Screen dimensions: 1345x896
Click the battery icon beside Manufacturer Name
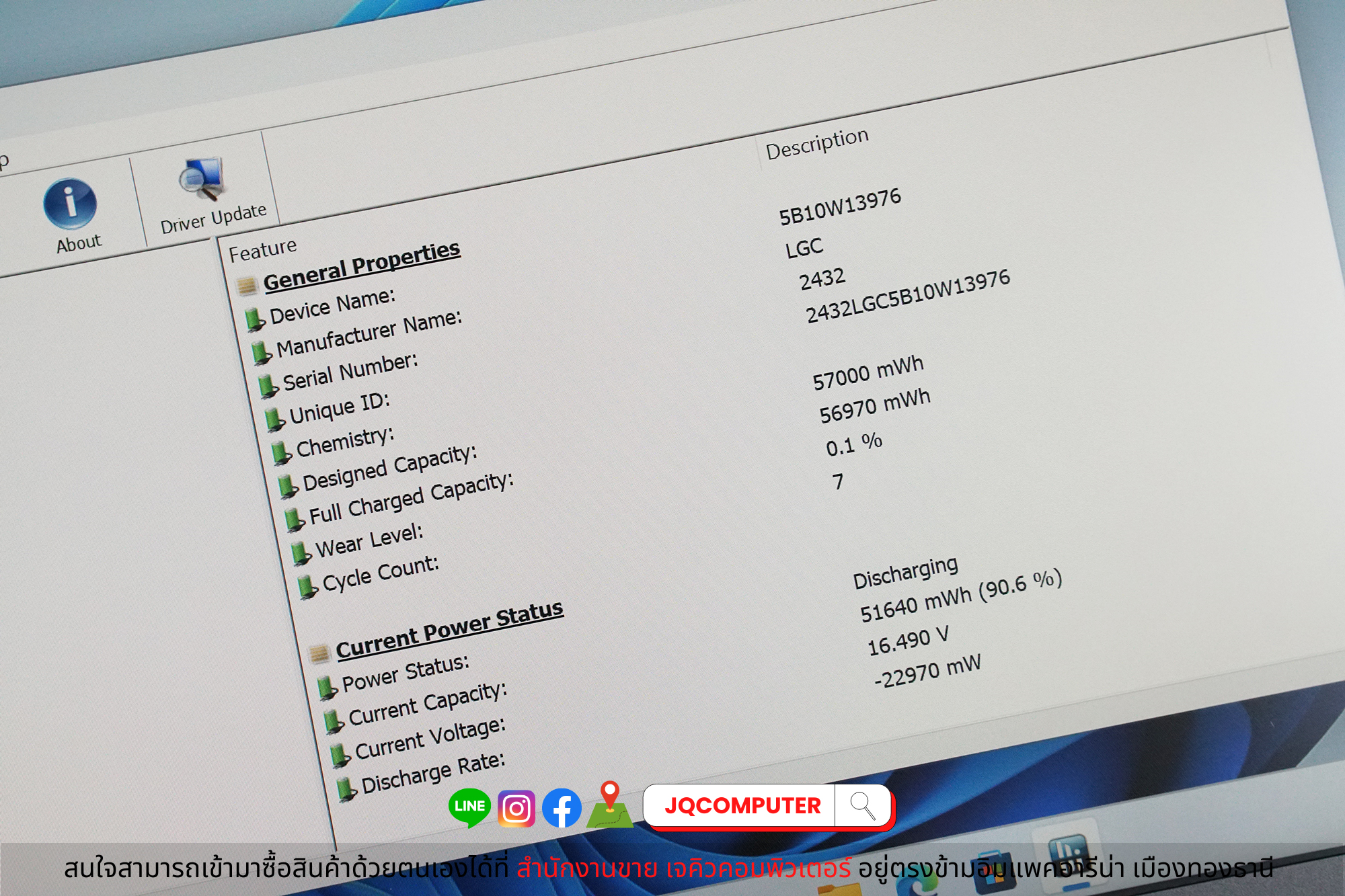pos(261,352)
